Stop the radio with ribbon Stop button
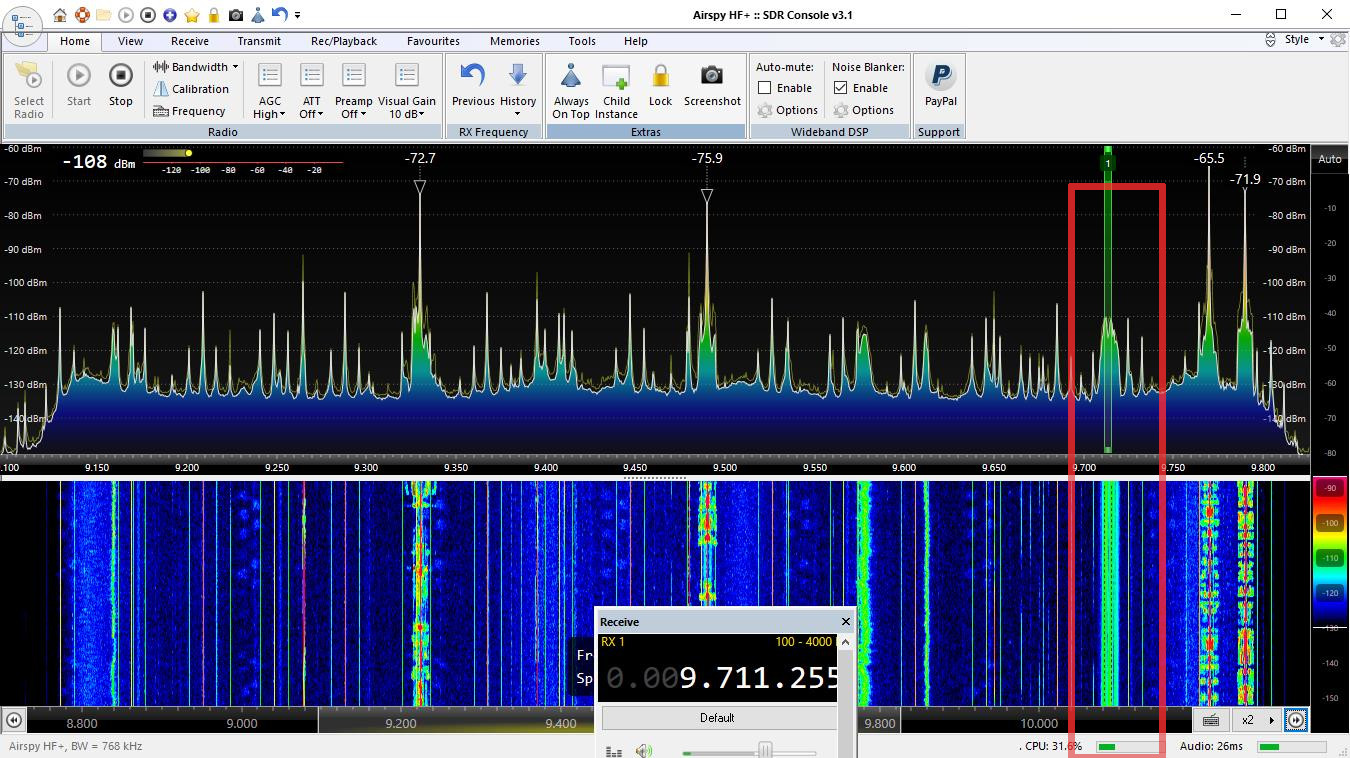The width and height of the screenshot is (1350, 758). click(x=121, y=85)
